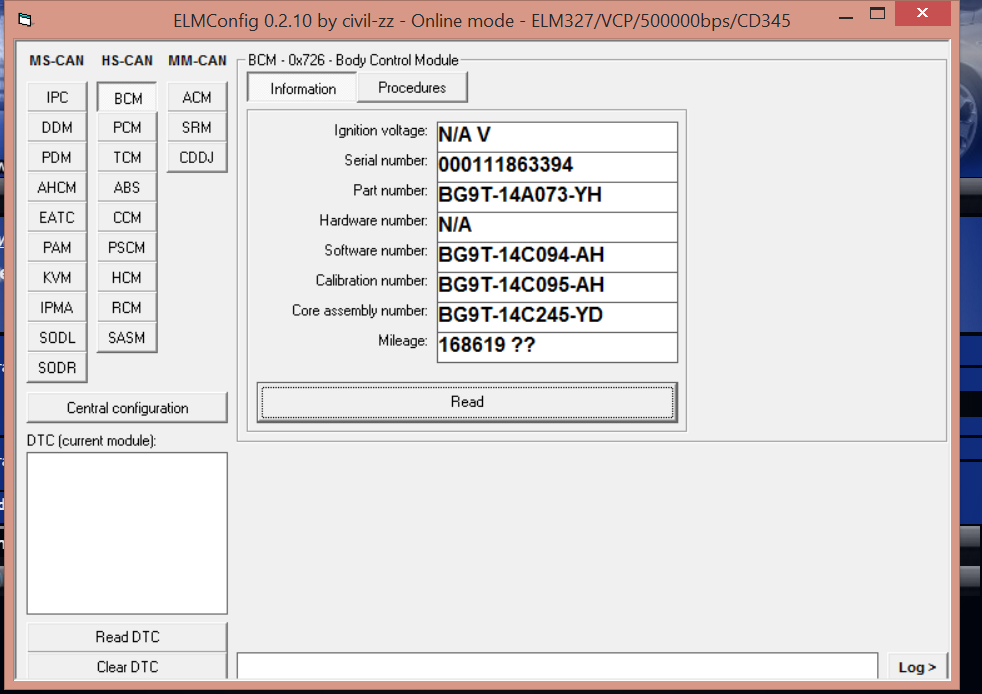The image size is (982, 694).
Task: Open the PCM module
Action: 127,127
